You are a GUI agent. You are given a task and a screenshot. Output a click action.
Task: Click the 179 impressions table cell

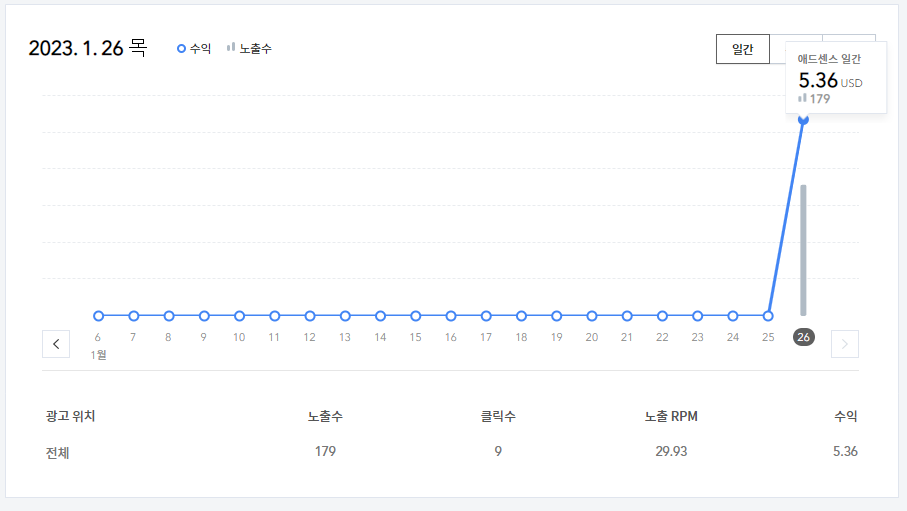[x=325, y=451]
